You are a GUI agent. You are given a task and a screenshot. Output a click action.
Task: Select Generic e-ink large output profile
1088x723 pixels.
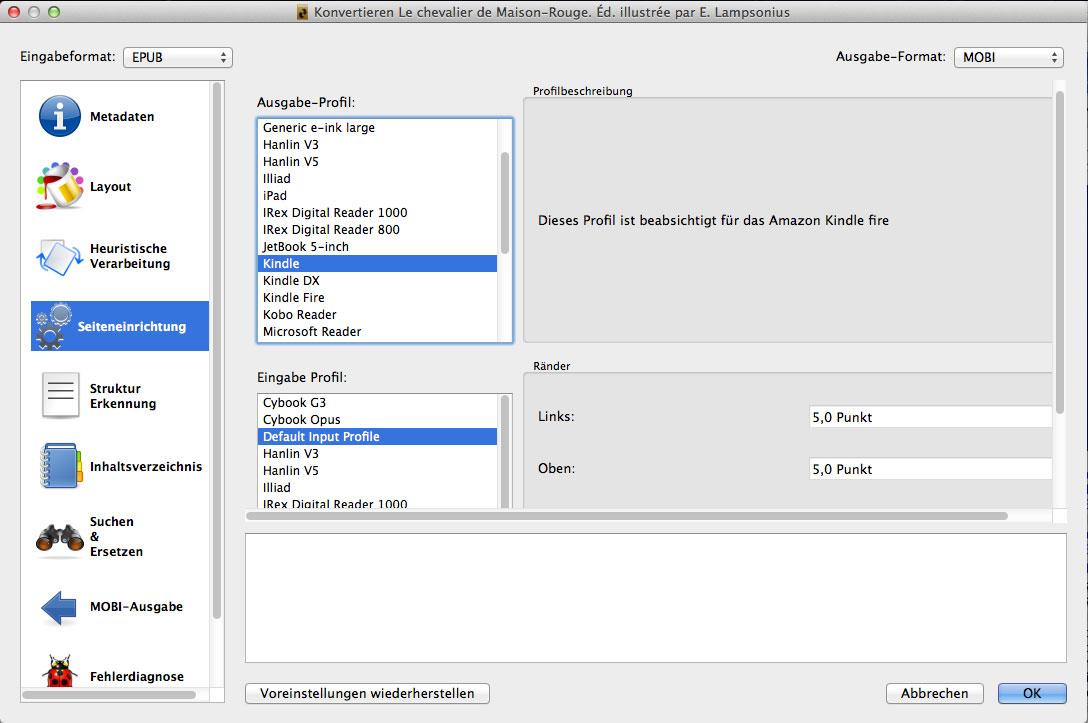377,128
